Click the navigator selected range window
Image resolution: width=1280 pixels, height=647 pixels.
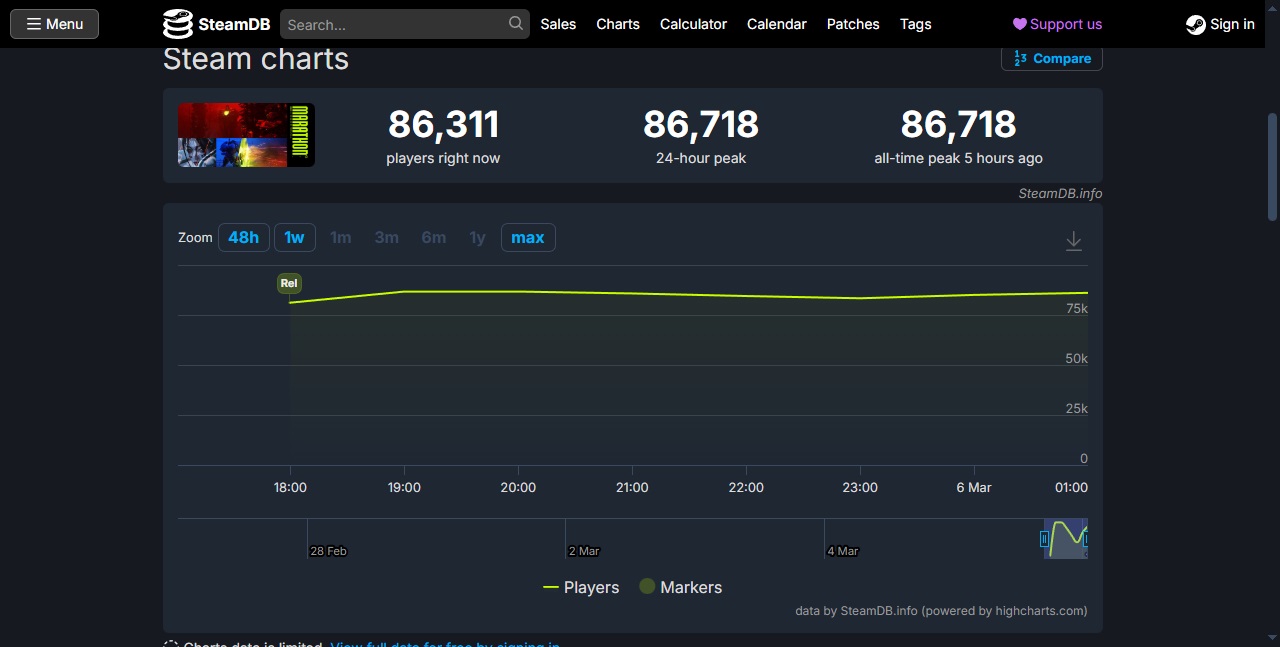coord(1066,538)
